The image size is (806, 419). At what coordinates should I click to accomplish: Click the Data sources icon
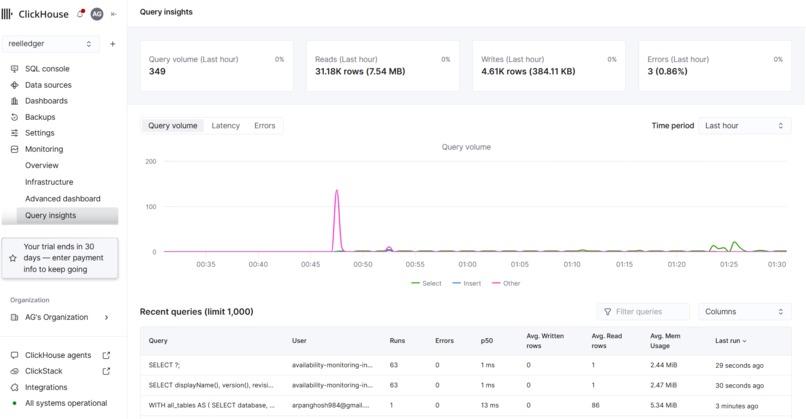[x=14, y=85]
